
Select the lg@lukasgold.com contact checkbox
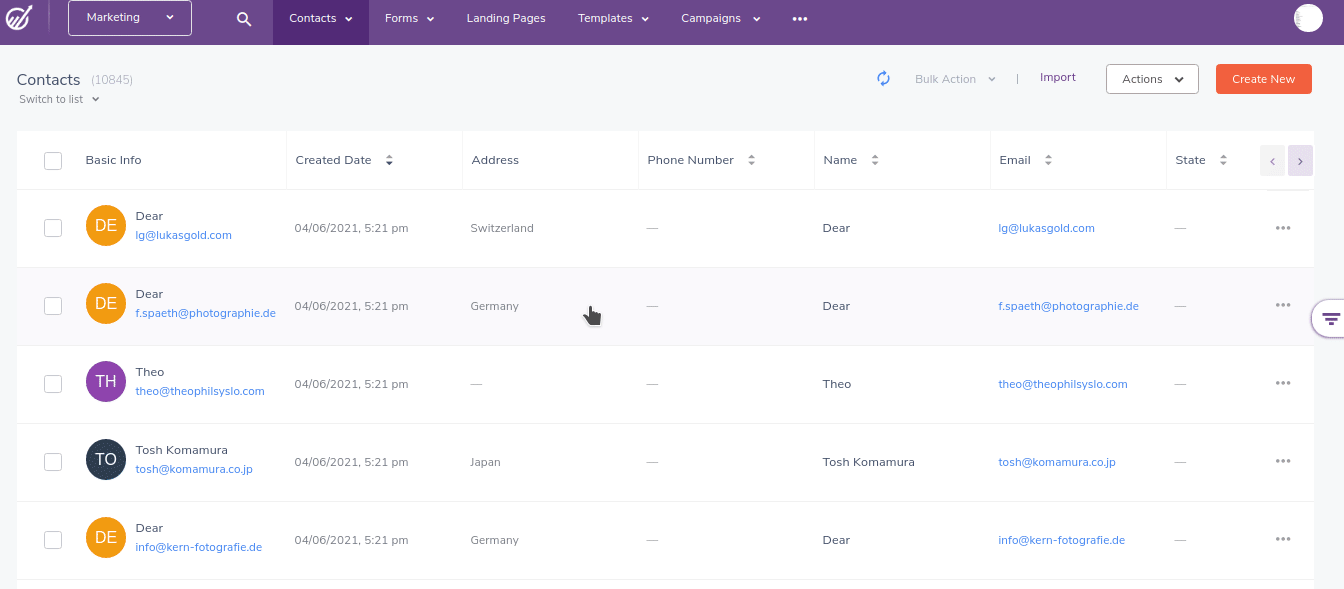click(53, 228)
